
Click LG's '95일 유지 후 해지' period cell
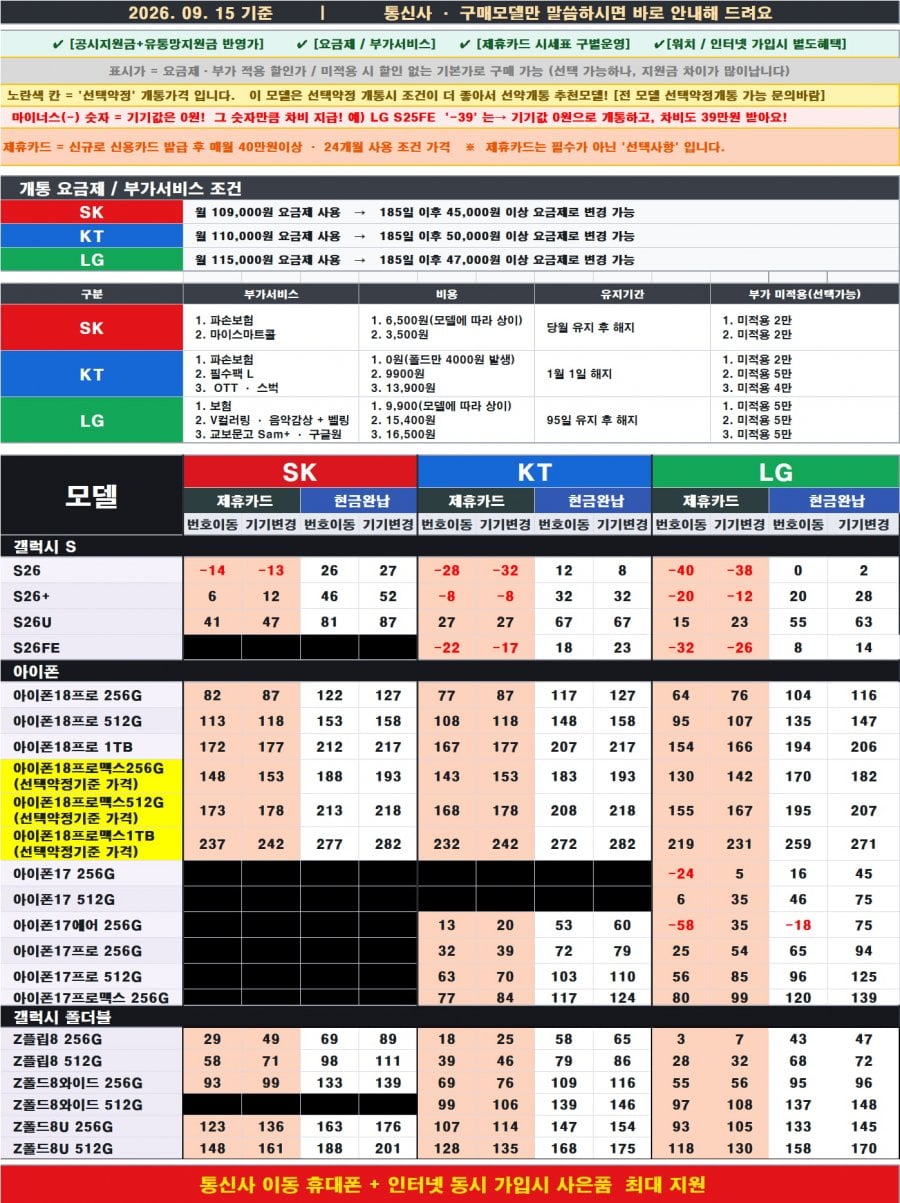[x=622, y=420]
